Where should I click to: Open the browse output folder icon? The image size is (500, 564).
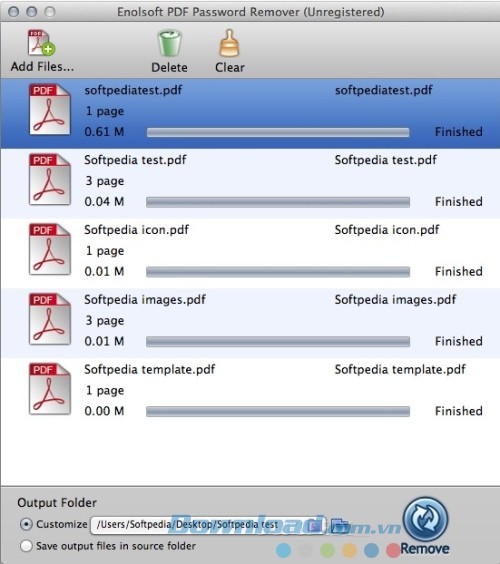coord(340,526)
